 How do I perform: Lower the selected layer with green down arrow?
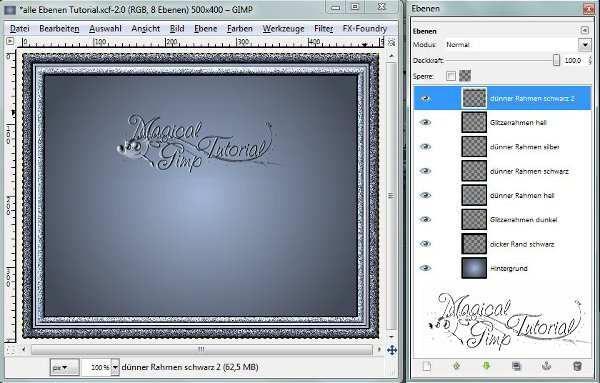[x=486, y=366]
